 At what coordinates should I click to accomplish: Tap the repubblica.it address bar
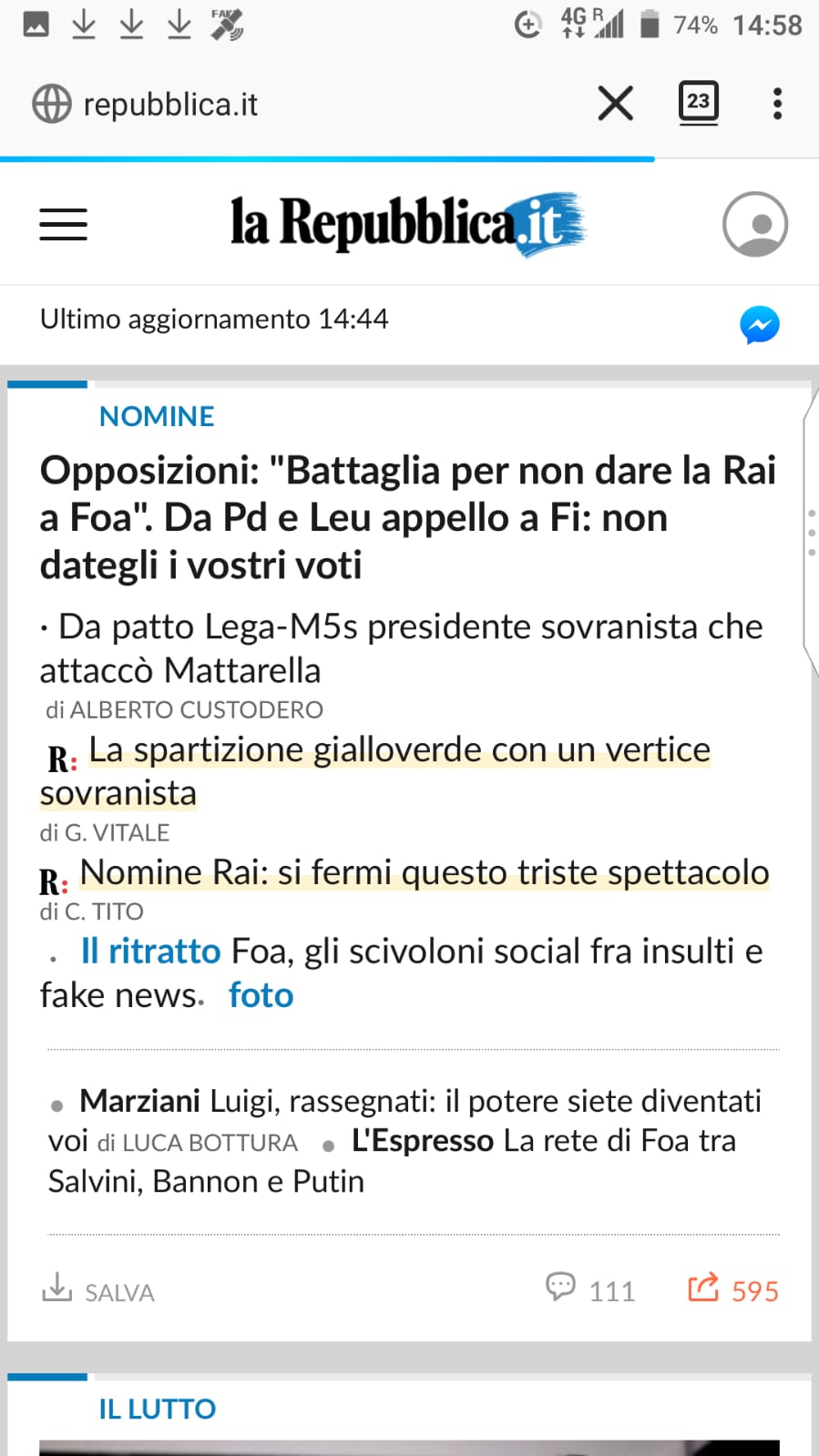301,104
